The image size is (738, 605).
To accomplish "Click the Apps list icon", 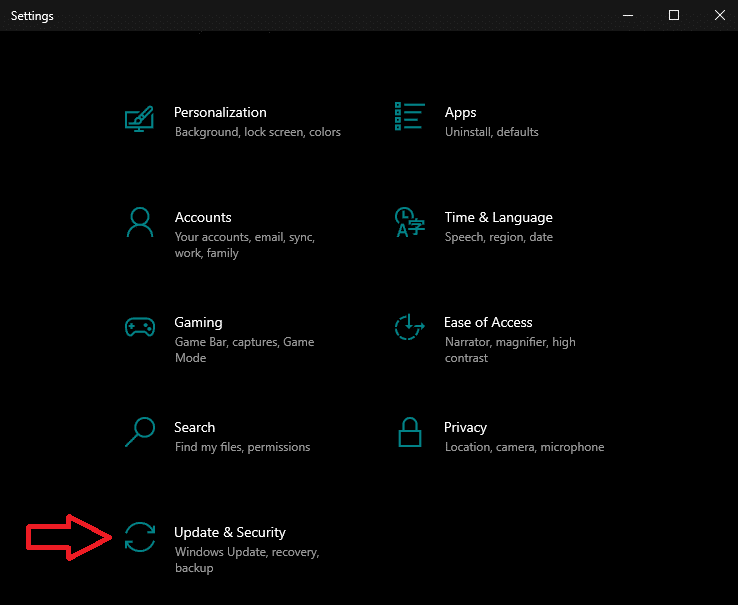I will tap(410, 116).
